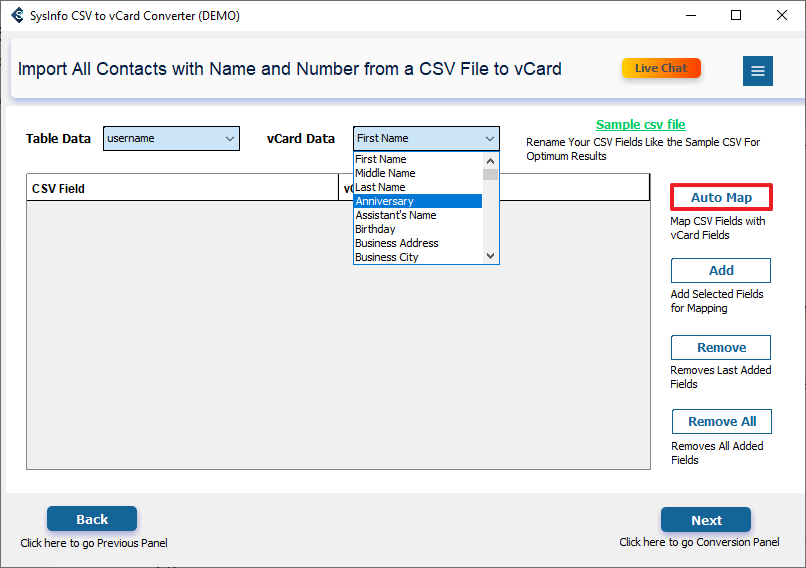The height and width of the screenshot is (568, 806).
Task: Go back with the Back button
Action: [x=92, y=519]
